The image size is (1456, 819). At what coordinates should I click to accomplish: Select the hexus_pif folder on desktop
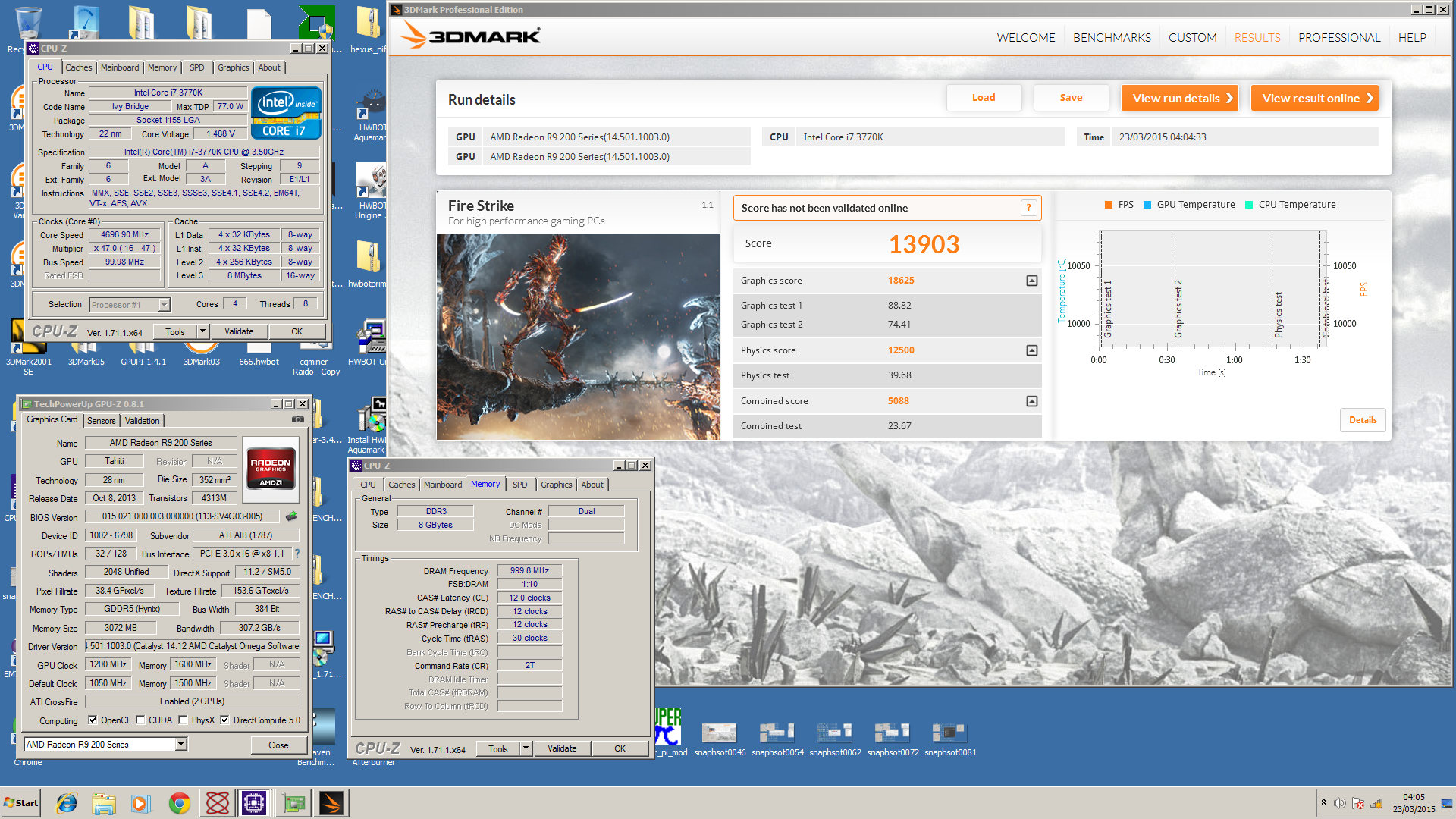(x=369, y=30)
